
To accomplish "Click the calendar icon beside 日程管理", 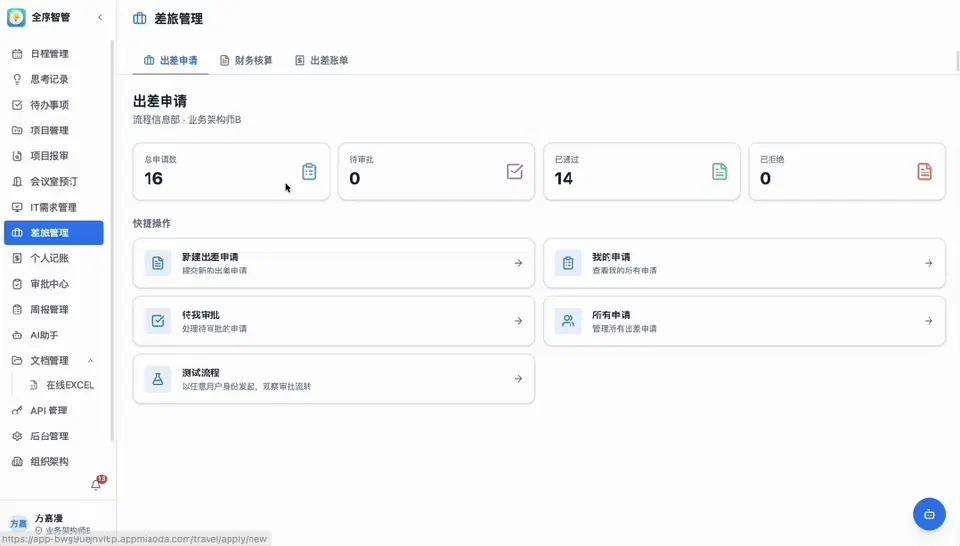I will tap(17, 54).
